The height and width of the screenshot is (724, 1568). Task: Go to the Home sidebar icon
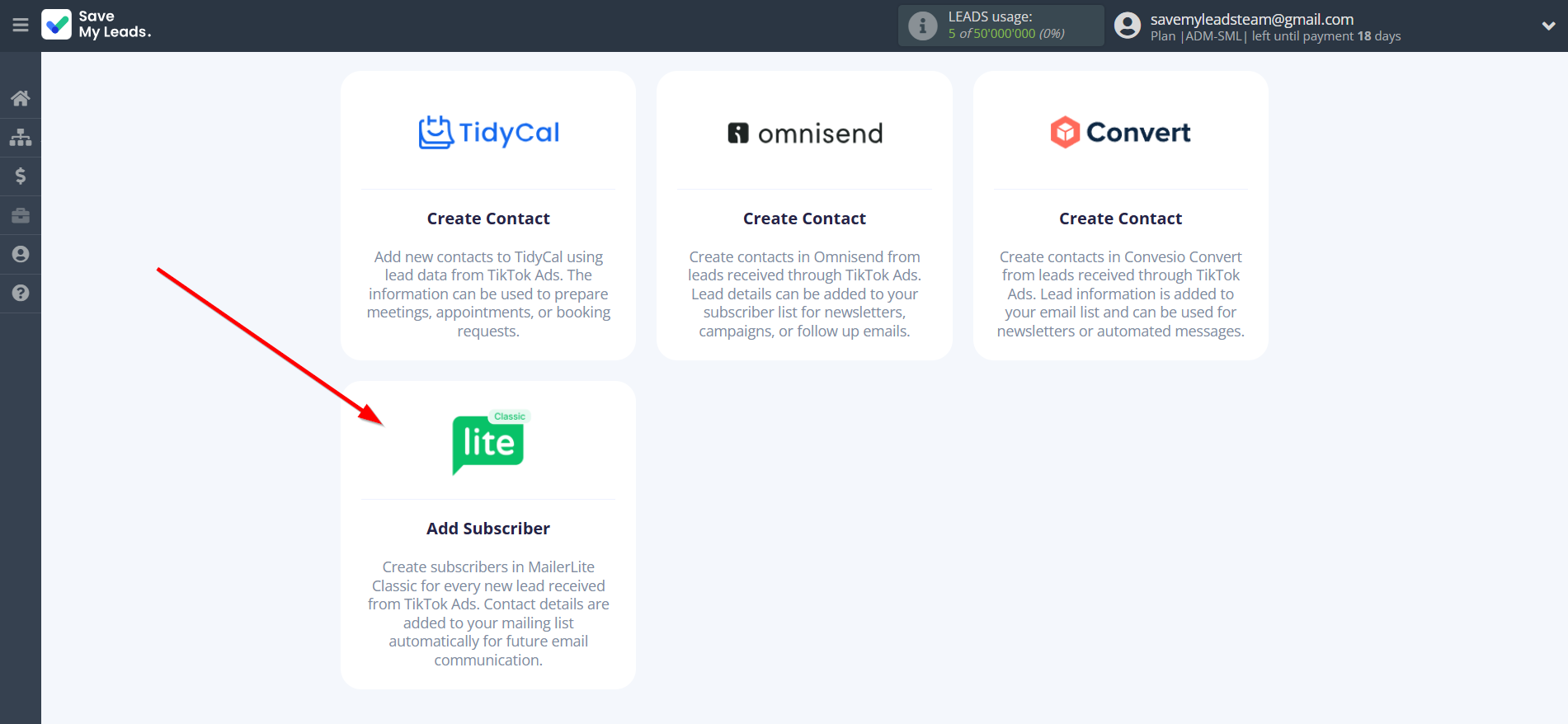[x=21, y=98]
